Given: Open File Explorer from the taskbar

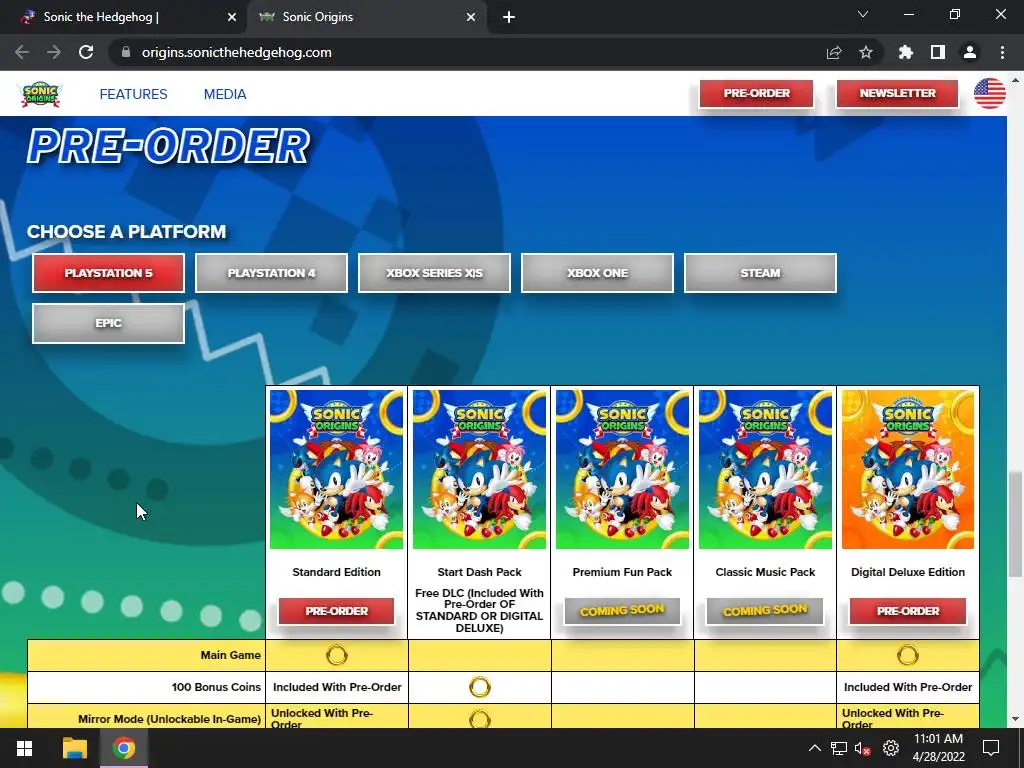Looking at the screenshot, I should 74,748.
